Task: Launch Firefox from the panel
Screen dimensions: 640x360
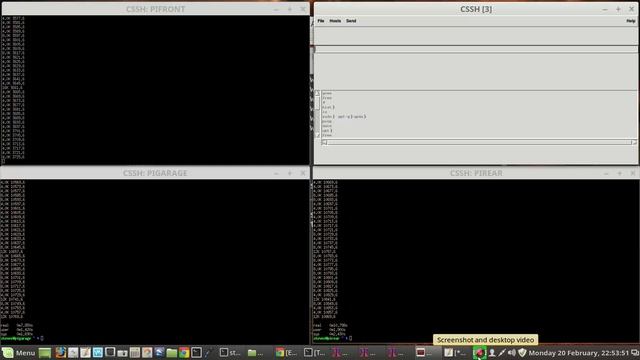Action: [x=61, y=353]
